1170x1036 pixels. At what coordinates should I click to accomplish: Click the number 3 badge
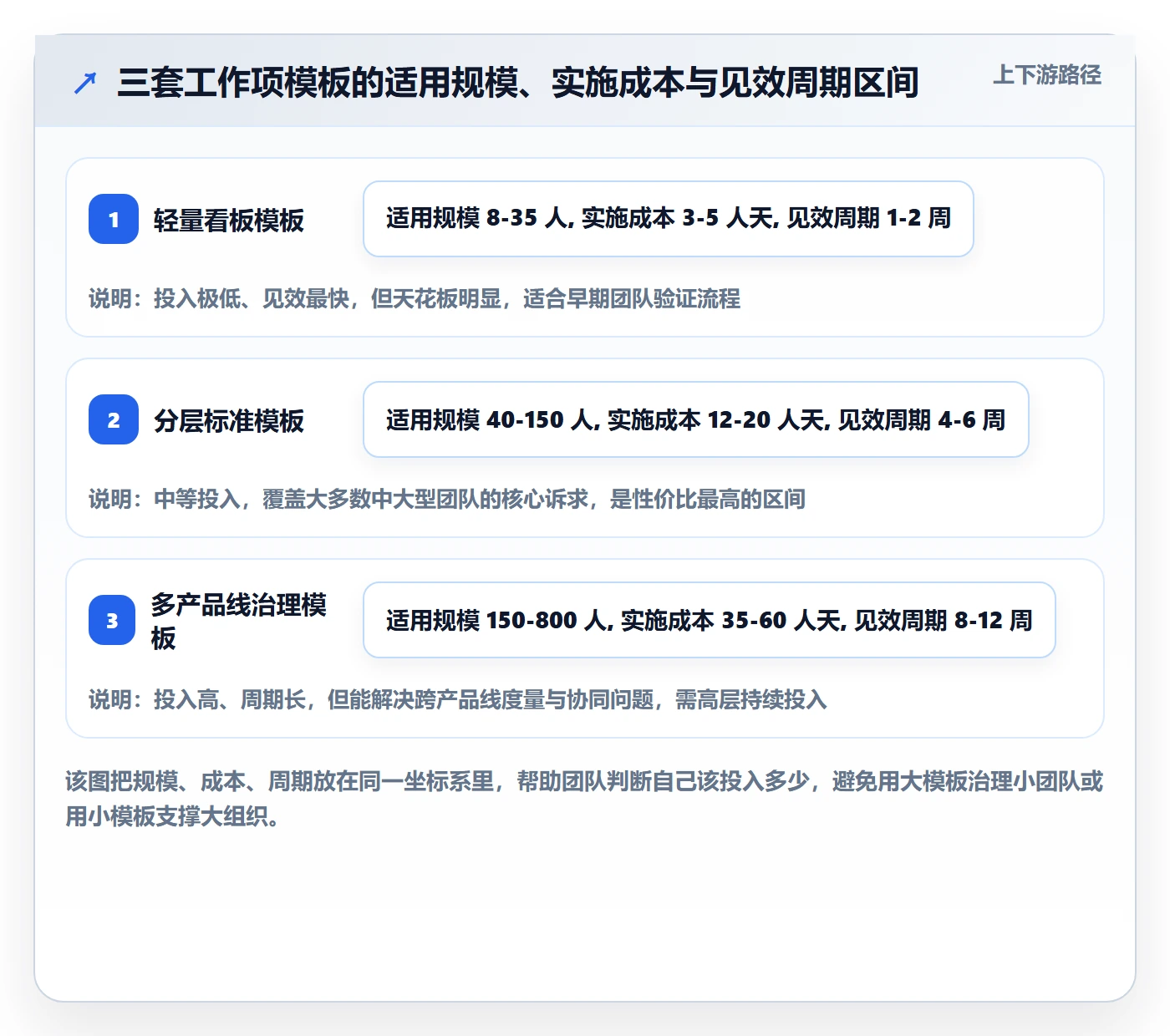pos(112,620)
